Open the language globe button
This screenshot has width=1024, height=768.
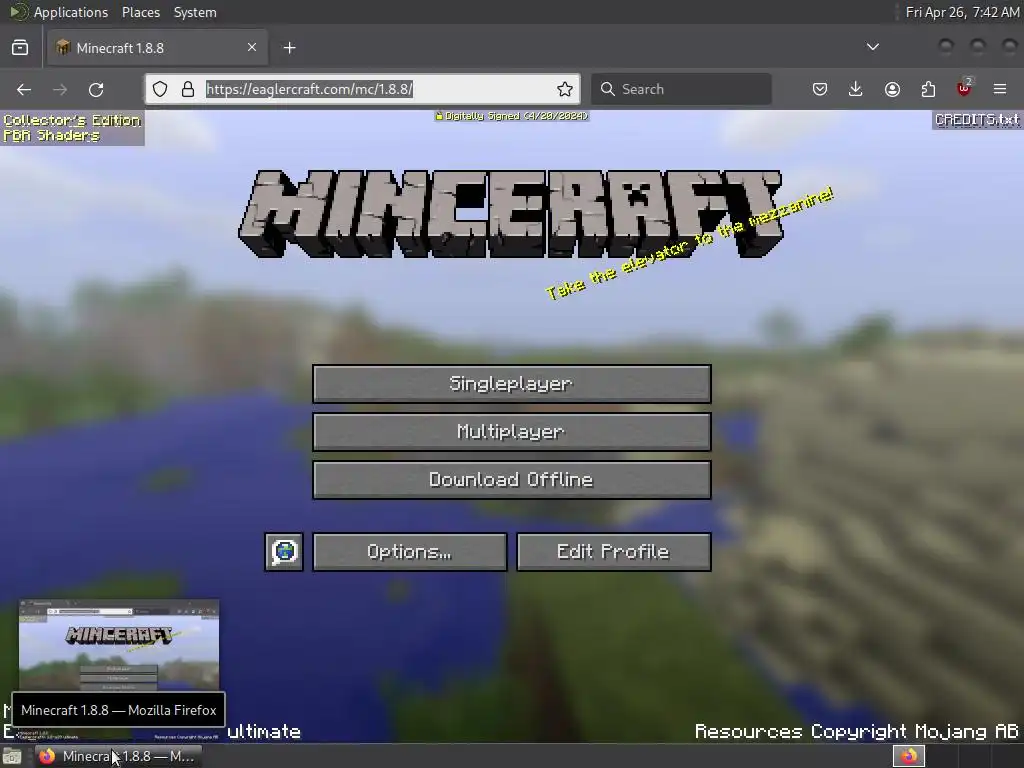click(284, 552)
